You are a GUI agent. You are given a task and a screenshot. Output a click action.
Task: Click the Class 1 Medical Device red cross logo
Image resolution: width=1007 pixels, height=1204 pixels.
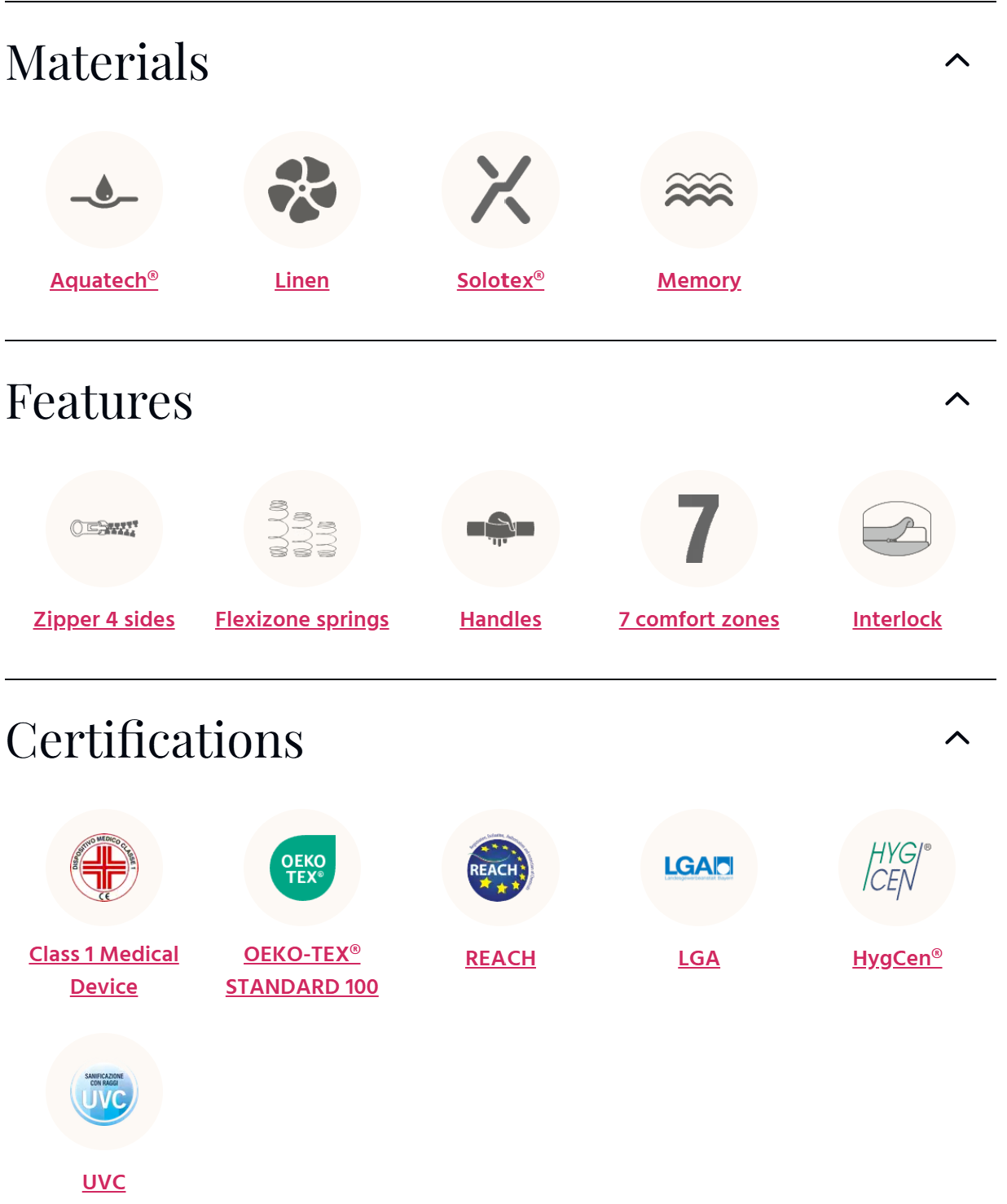[104, 868]
